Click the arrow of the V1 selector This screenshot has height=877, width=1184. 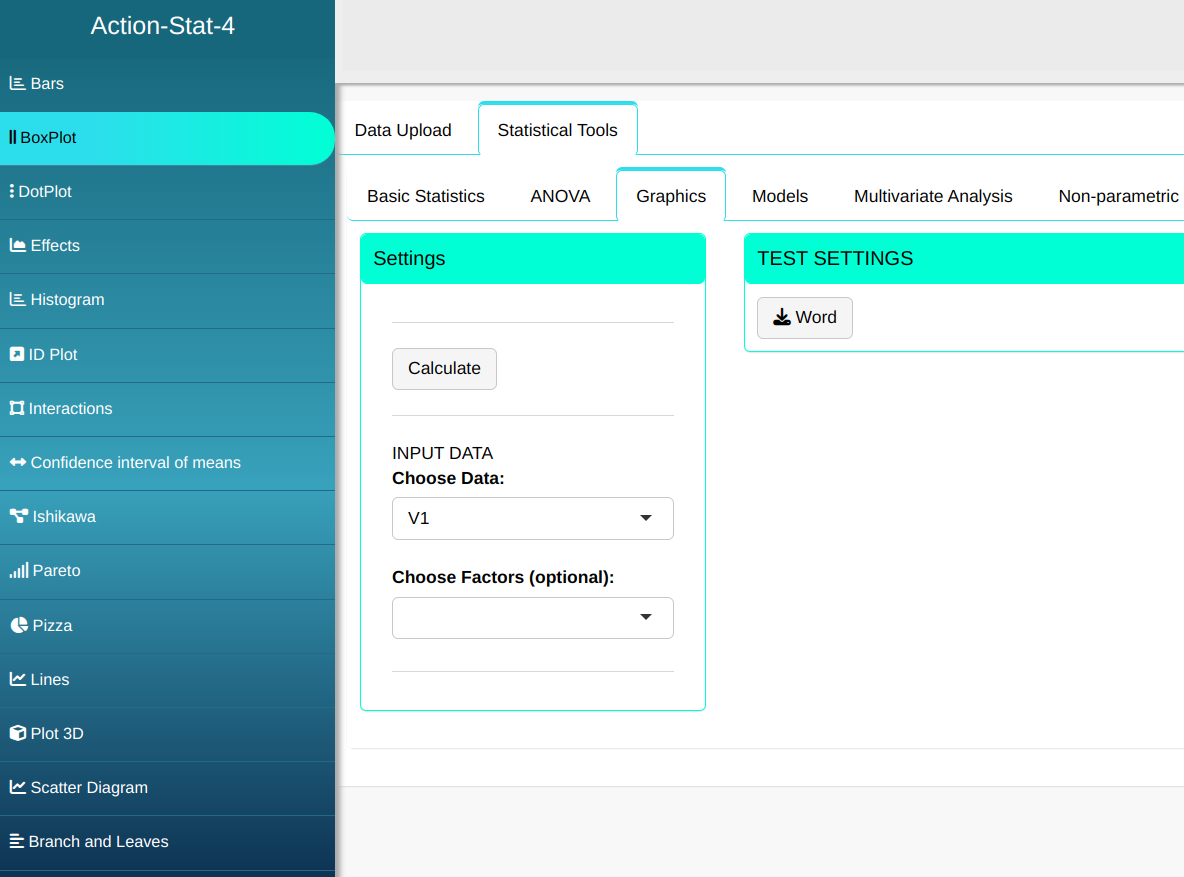pyautogui.click(x=646, y=518)
